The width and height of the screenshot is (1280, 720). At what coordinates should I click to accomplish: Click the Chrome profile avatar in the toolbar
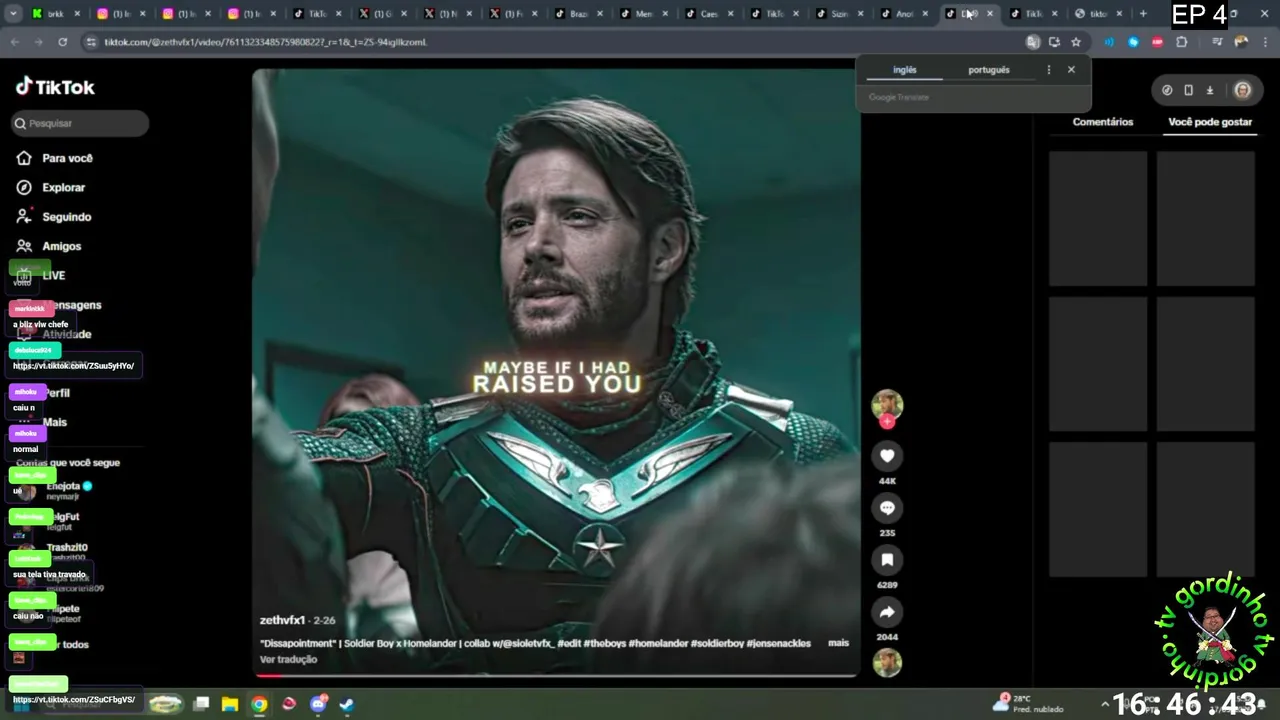click(x=1241, y=42)
